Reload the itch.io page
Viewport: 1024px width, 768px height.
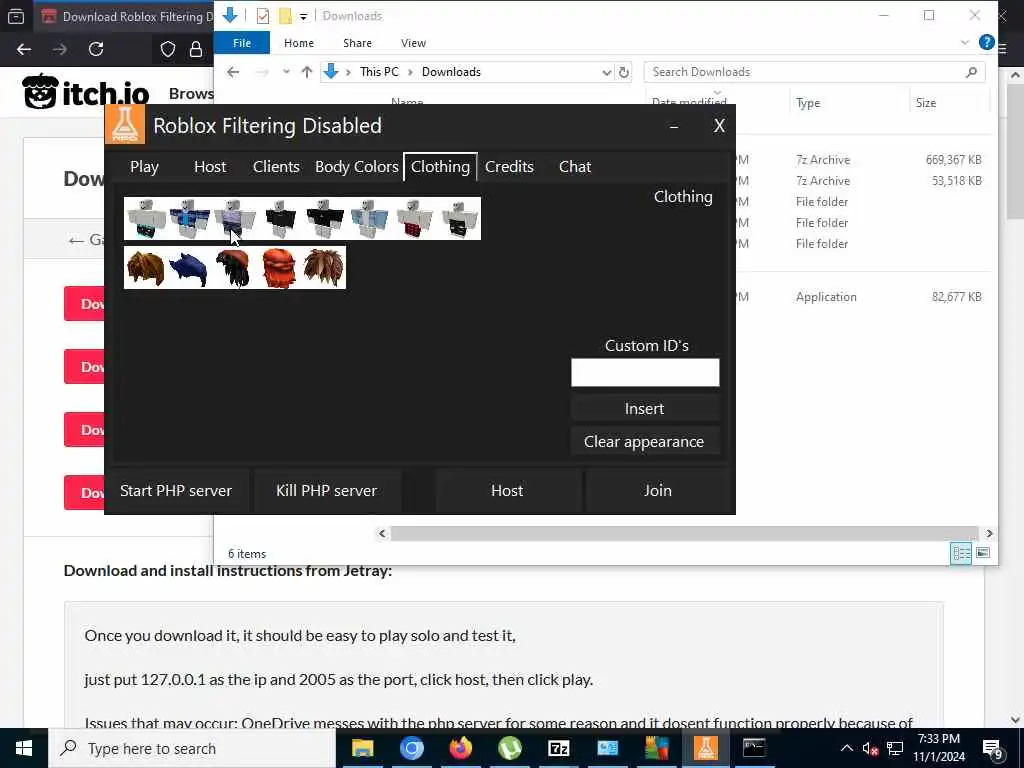pos(96,49)
